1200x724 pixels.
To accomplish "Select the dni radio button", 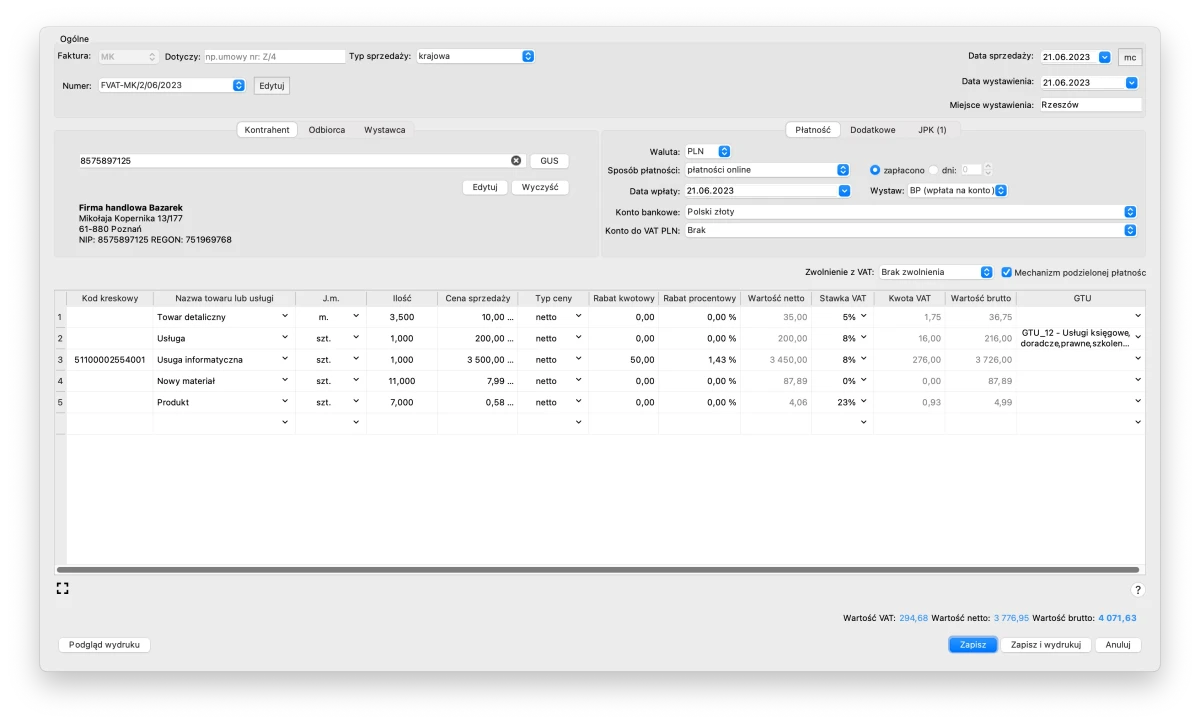I will (x=934, y=170).
